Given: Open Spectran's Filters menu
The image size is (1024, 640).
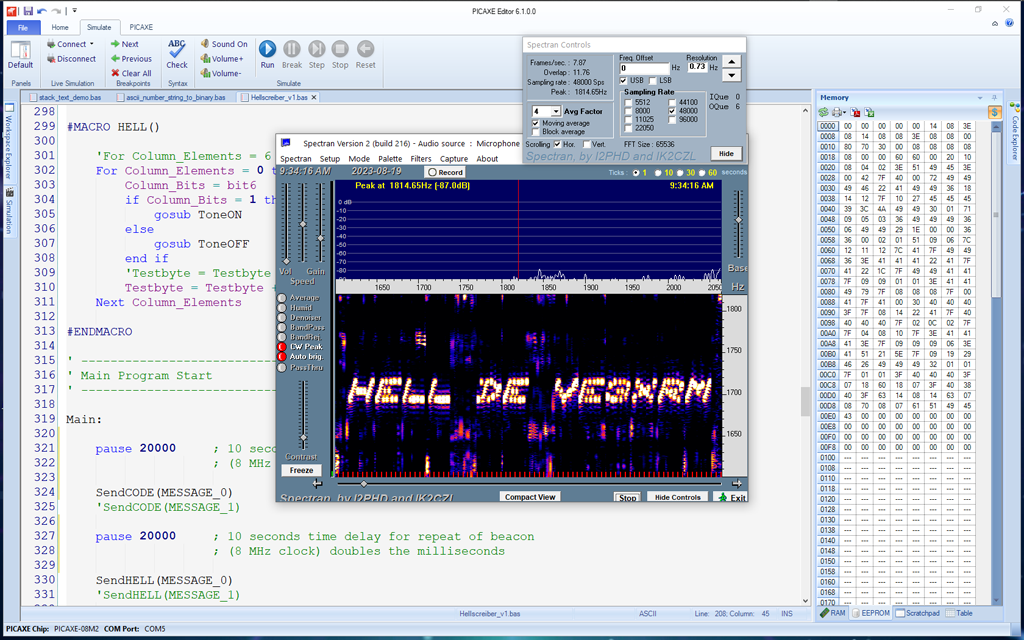Looking at the screenshot, I should coord(421,159).
